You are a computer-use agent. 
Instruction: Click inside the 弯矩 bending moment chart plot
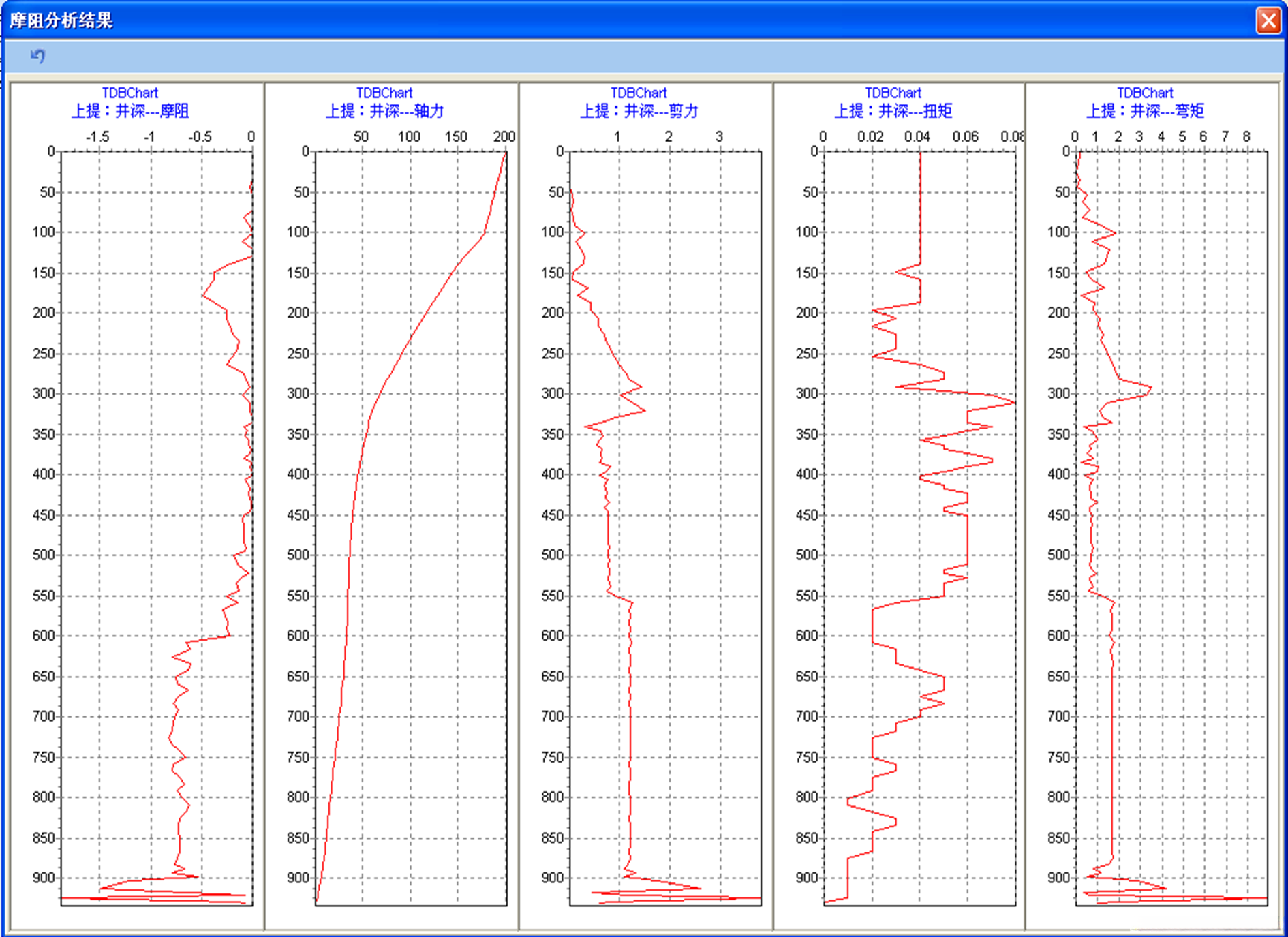tap(1171, 528)
